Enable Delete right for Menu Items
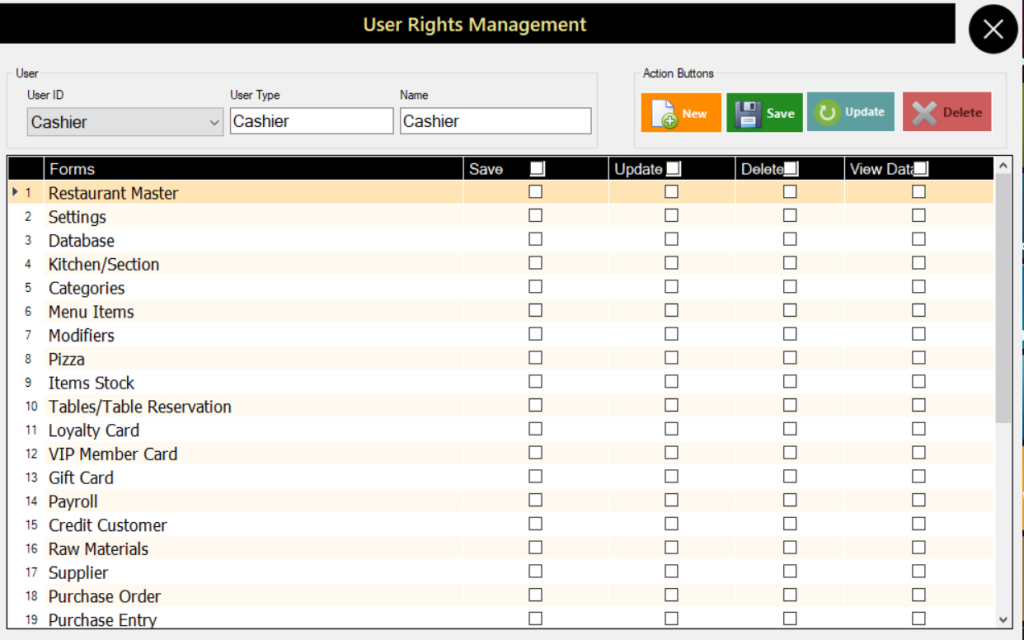Viewport: 1024px width, 640px height. click(790, 310)
